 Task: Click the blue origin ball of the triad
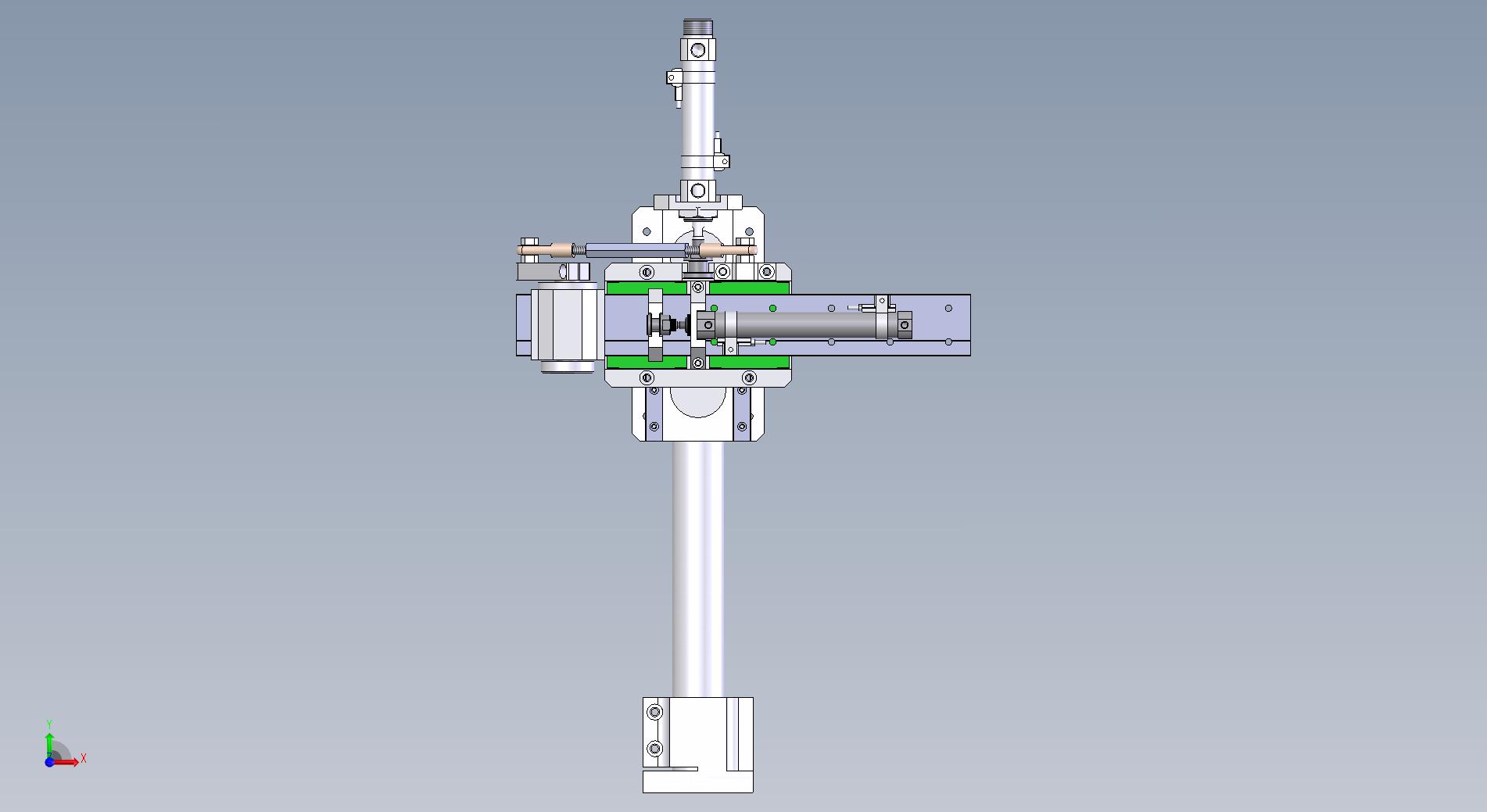pos(49,762)
